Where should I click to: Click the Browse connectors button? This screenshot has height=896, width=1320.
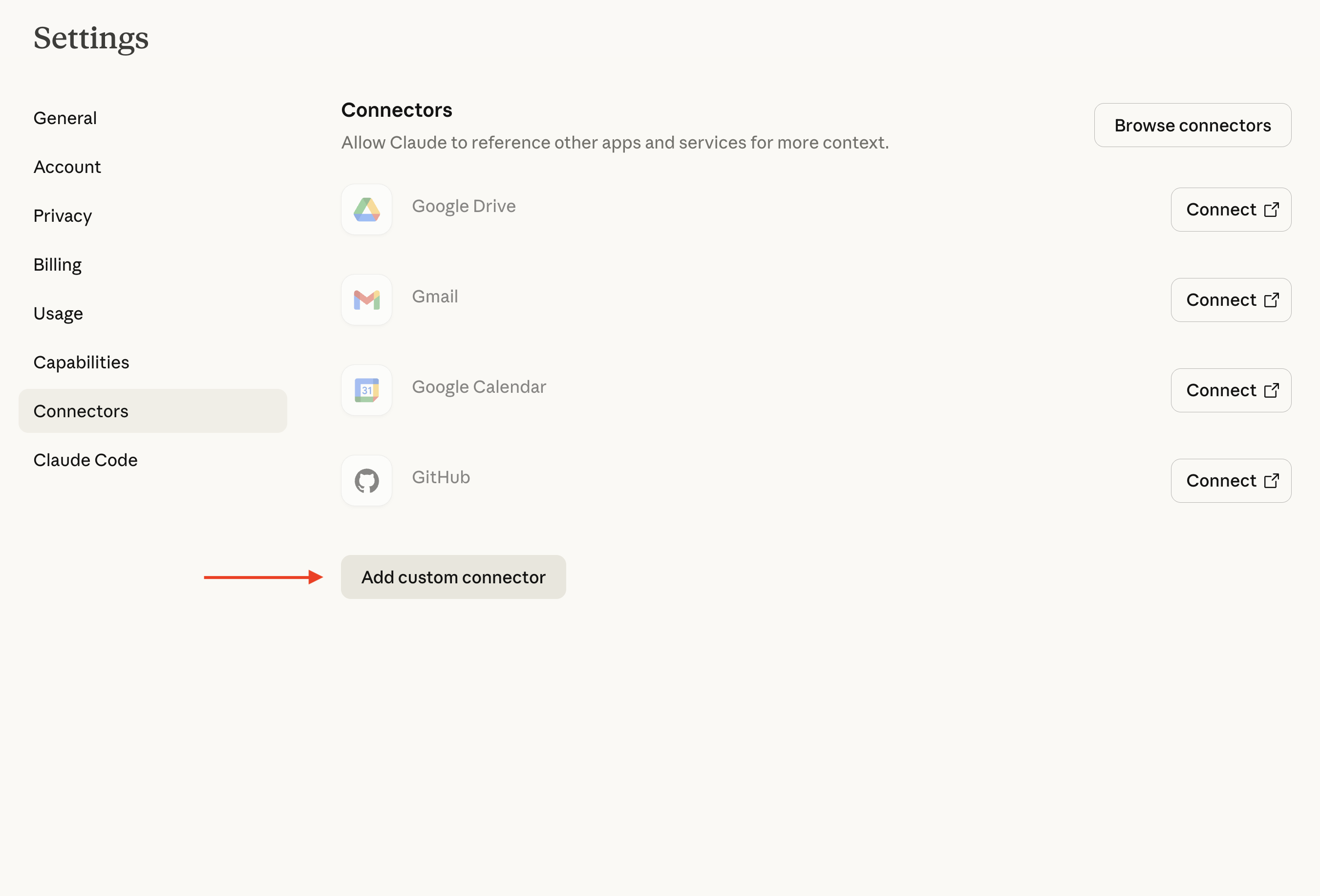pos(1192,126)
